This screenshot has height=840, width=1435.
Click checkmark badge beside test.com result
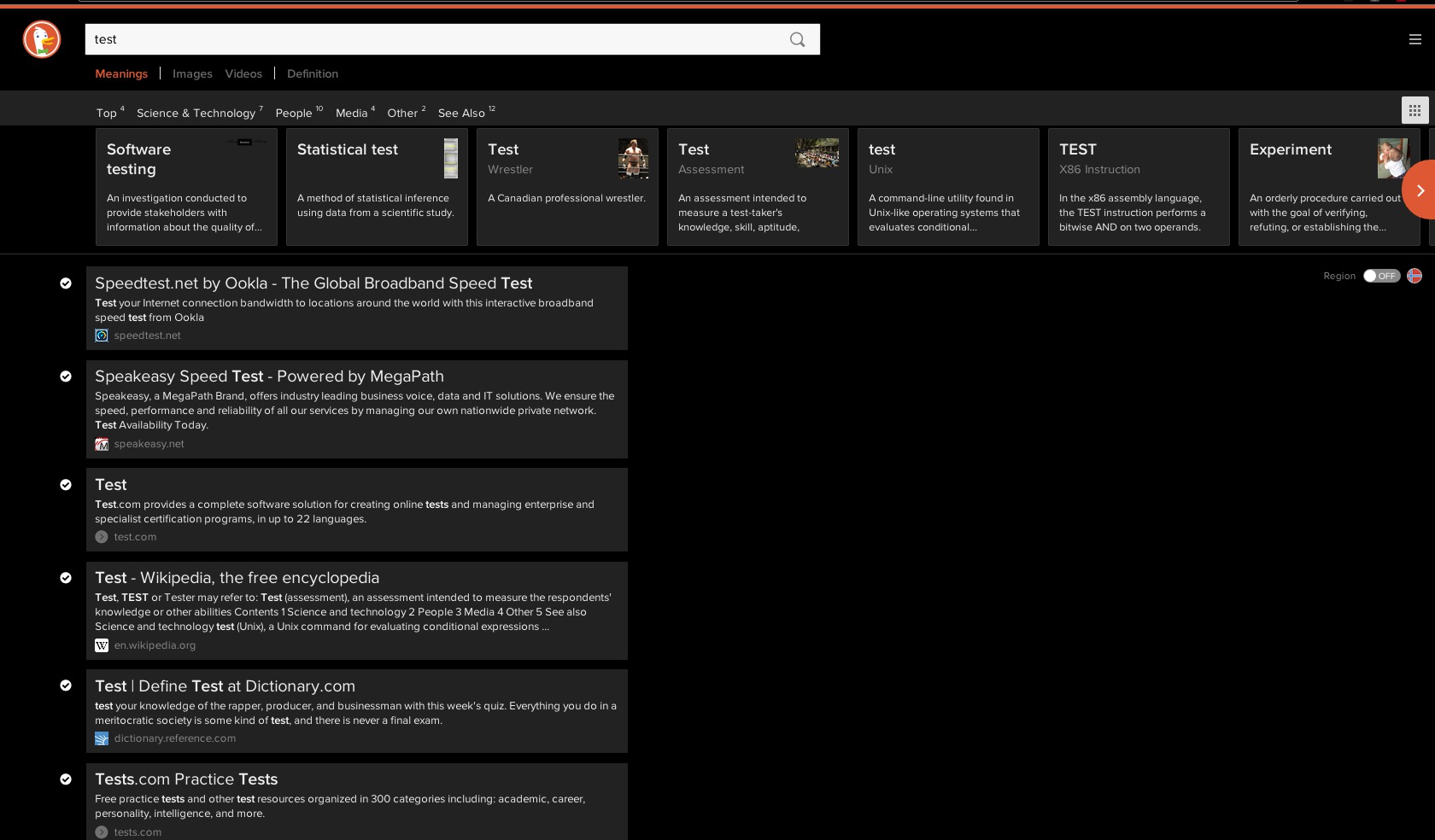click(x=66, y=485)
